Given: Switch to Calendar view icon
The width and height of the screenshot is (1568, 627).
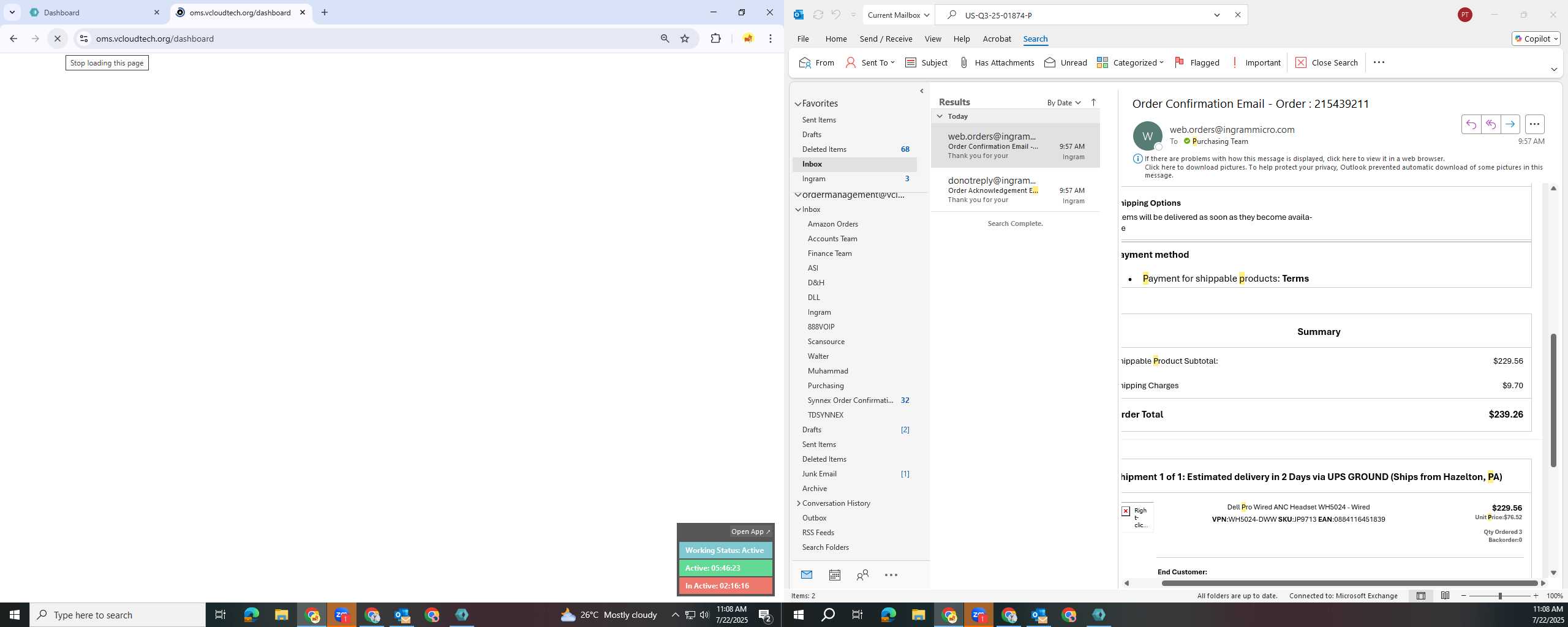Looking at the screenshot, I should (834, 575).
